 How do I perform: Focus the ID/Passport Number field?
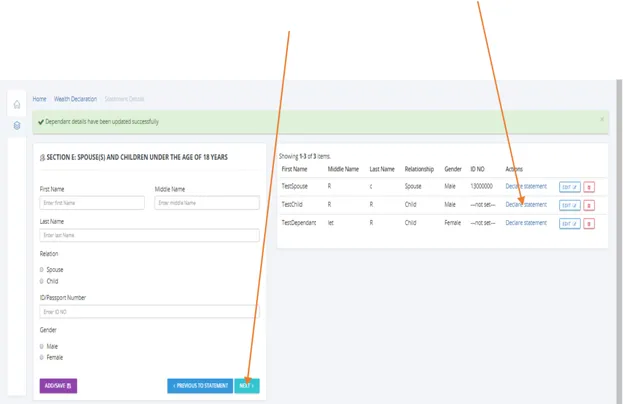[149, 312]
